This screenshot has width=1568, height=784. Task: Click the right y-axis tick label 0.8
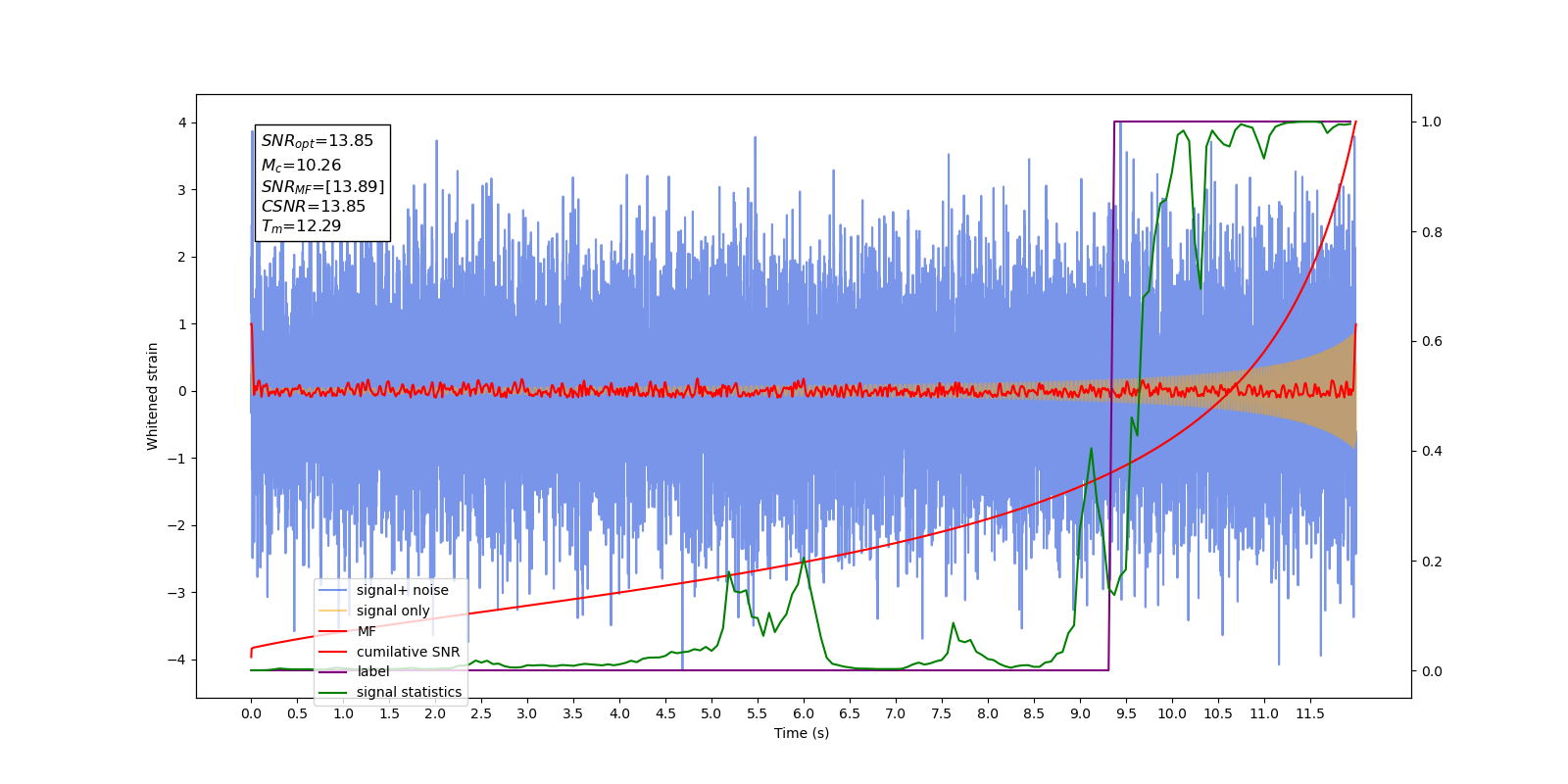(1432, 232)
